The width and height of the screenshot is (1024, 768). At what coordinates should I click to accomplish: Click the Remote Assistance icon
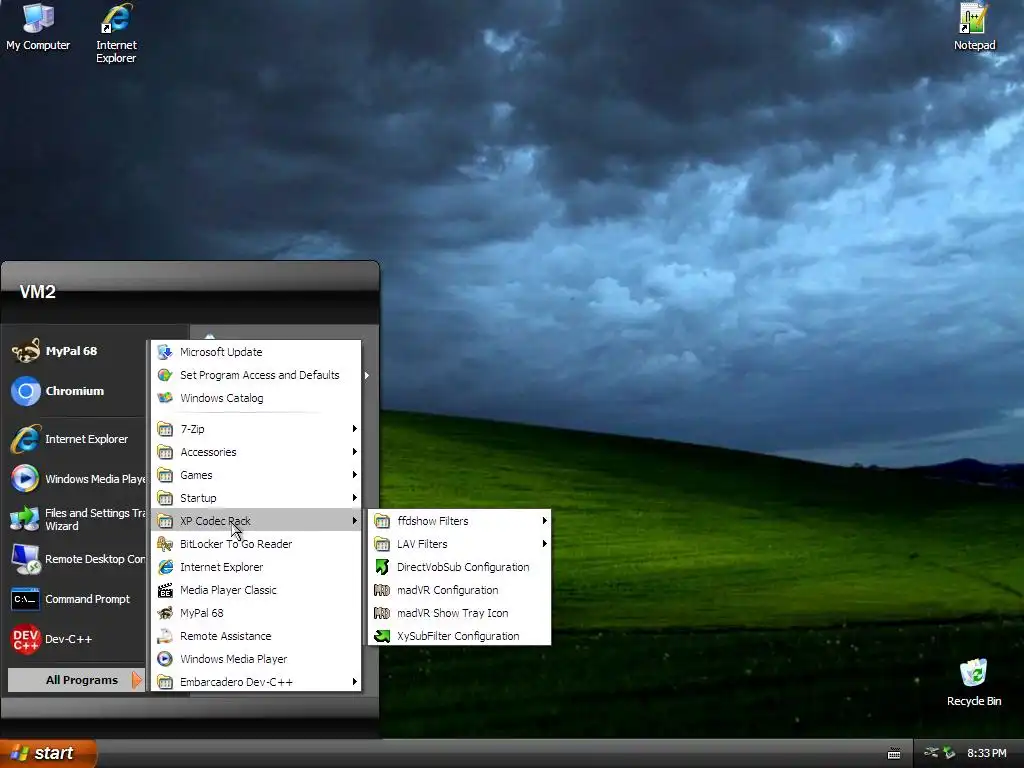(165, 636)
